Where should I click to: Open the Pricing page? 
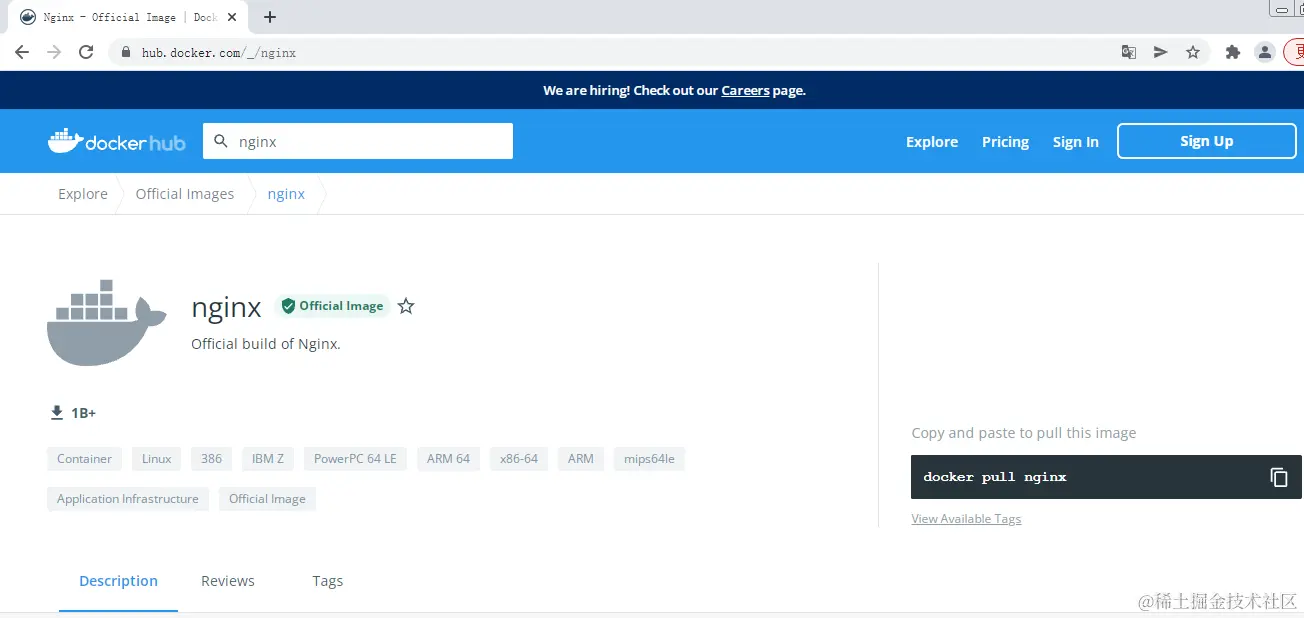[x=1005, y=142]
